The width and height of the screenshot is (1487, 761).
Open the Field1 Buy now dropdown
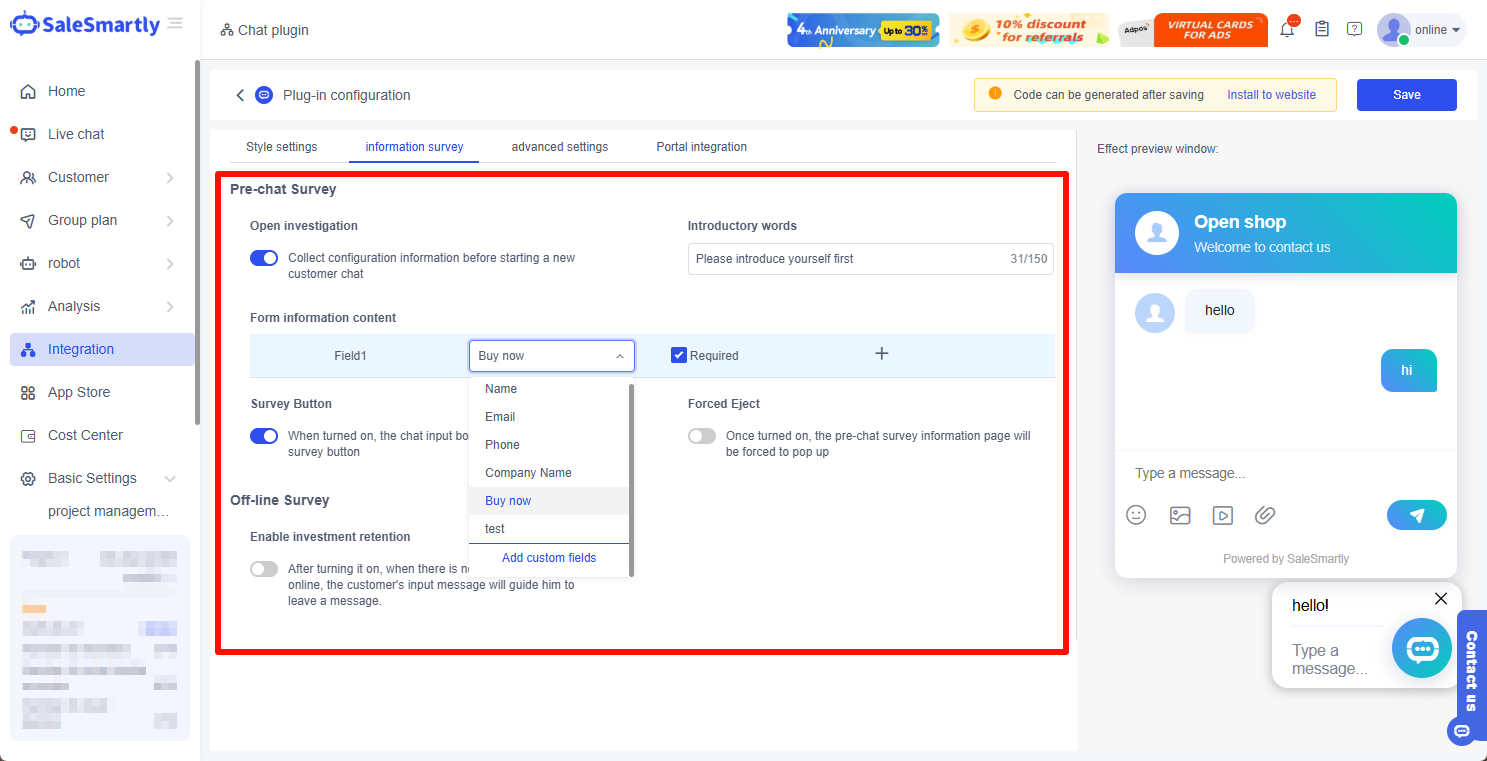tap(551, 356)
